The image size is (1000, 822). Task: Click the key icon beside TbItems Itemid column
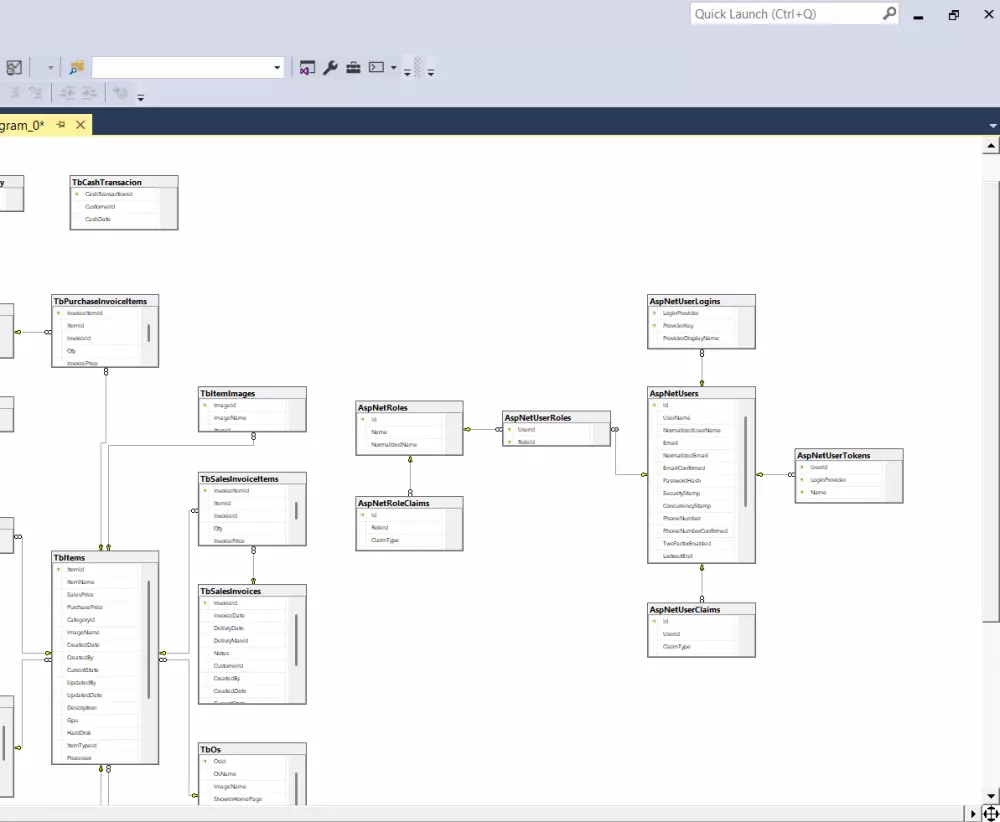coord(58,569)
